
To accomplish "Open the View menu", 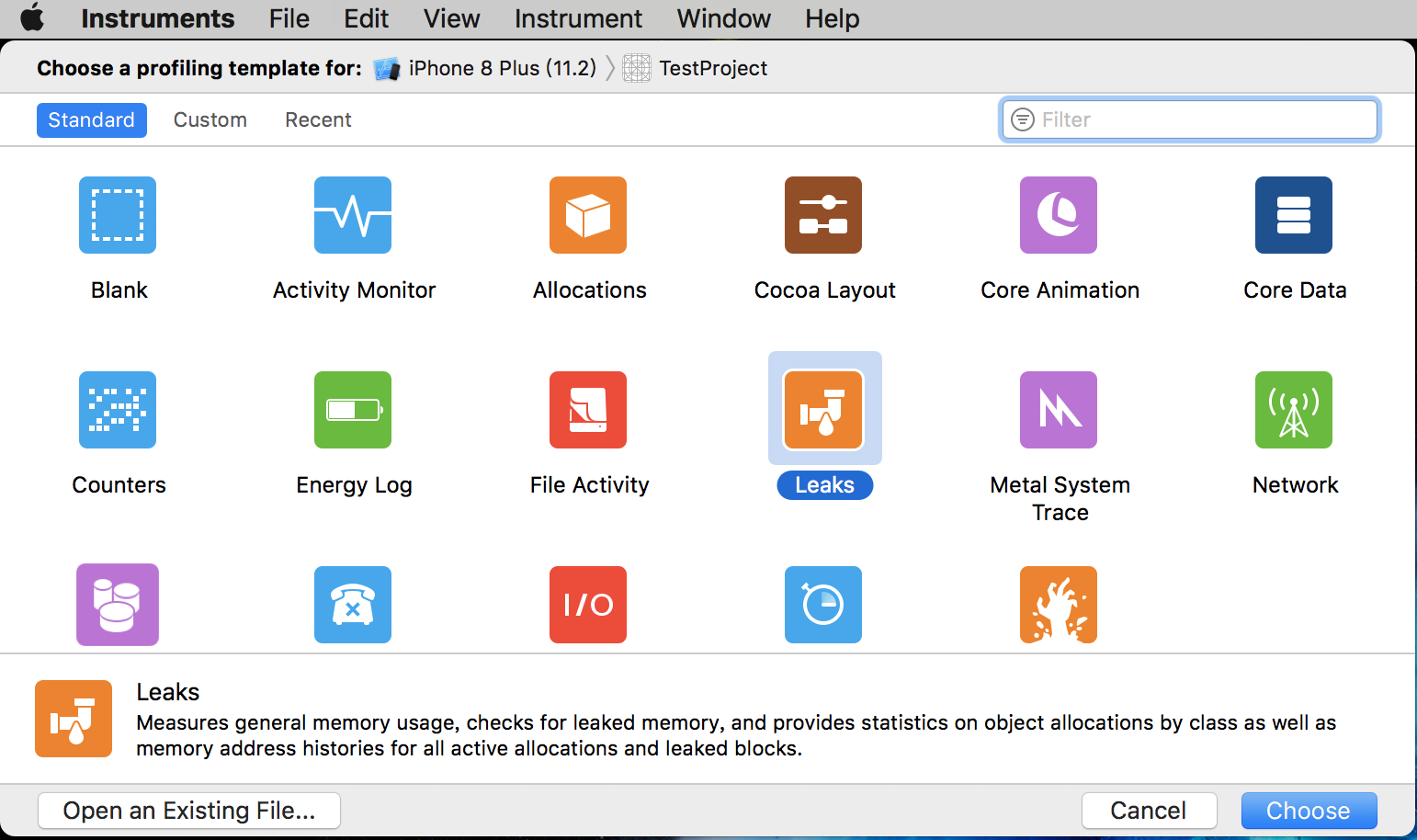I will [452, 18].
